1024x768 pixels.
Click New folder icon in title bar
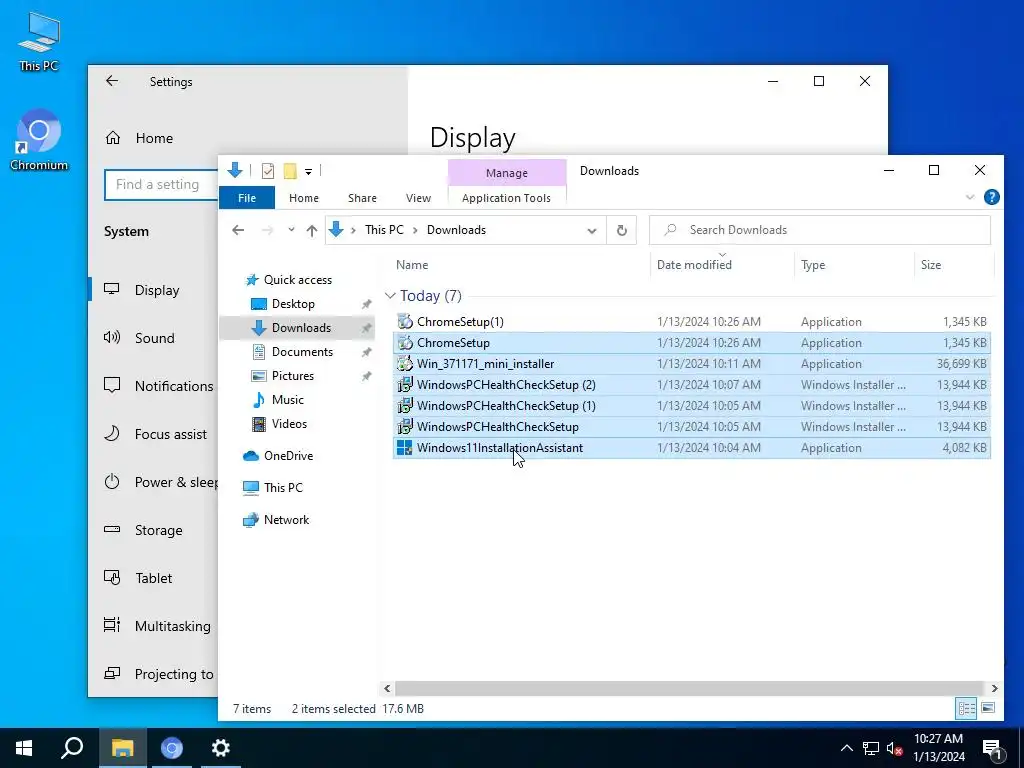[290, 171]
